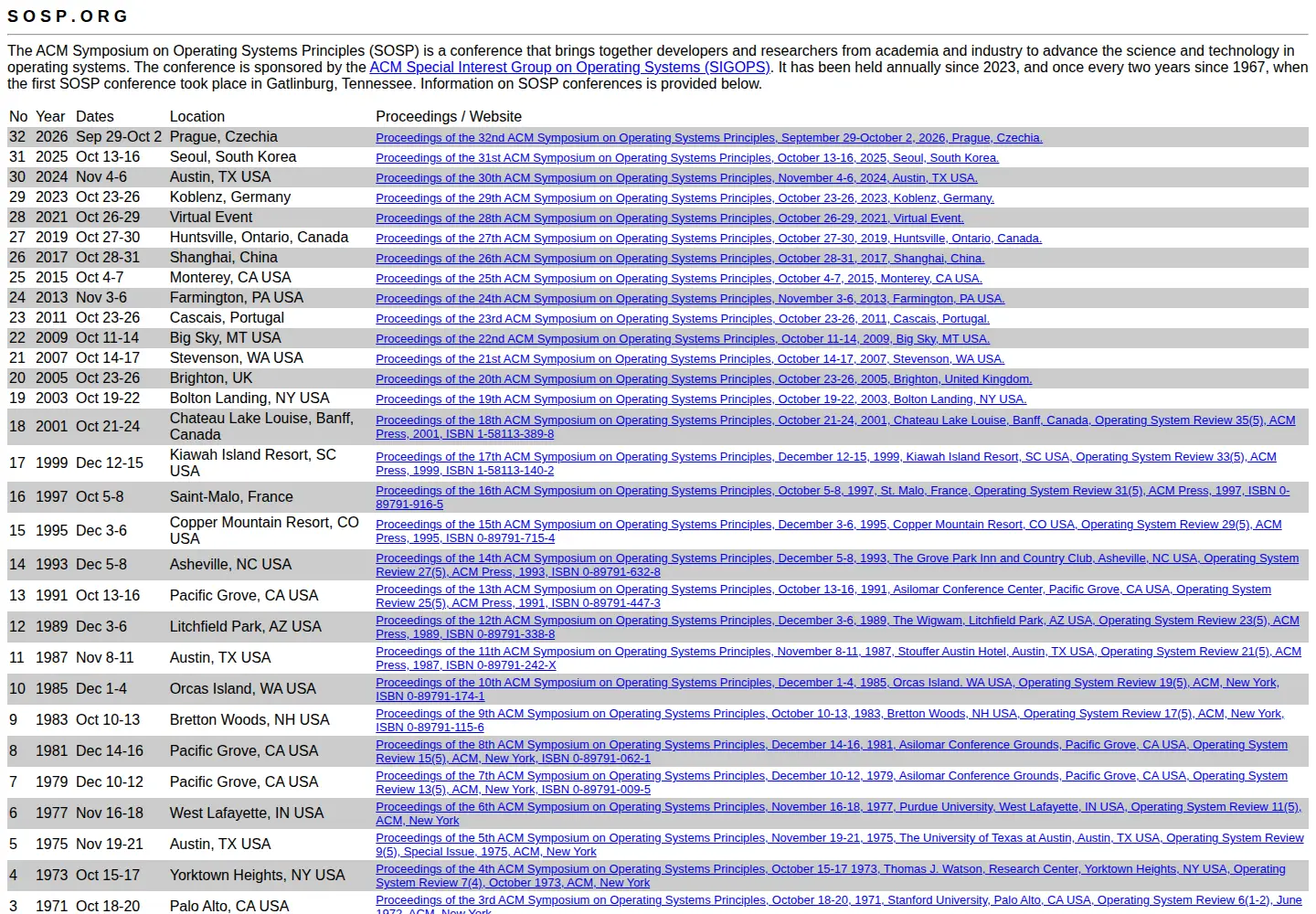Click the 'Location' column header
Screen dimensions: 1316x914
coord(197,117)
